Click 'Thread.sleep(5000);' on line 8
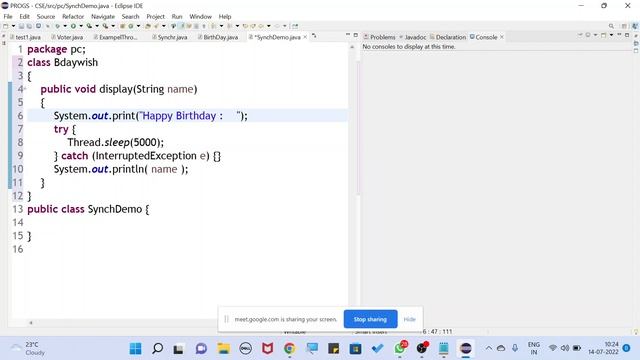 [x=116, y=142]
